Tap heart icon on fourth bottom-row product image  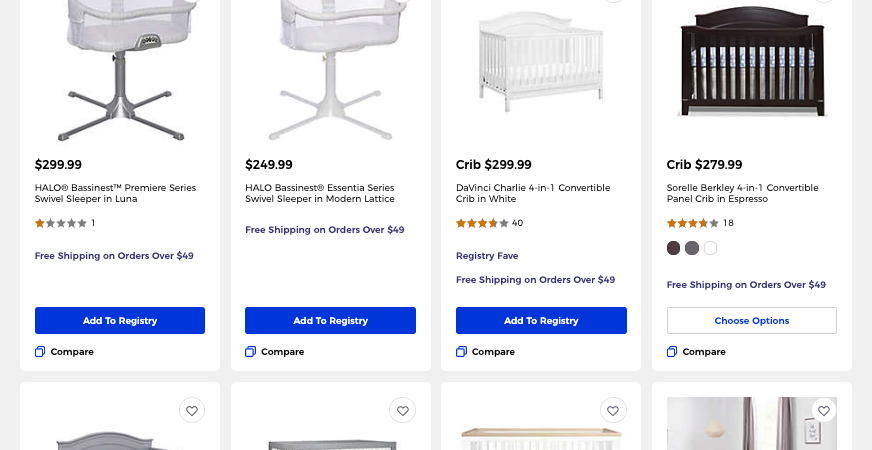(824, 411)
